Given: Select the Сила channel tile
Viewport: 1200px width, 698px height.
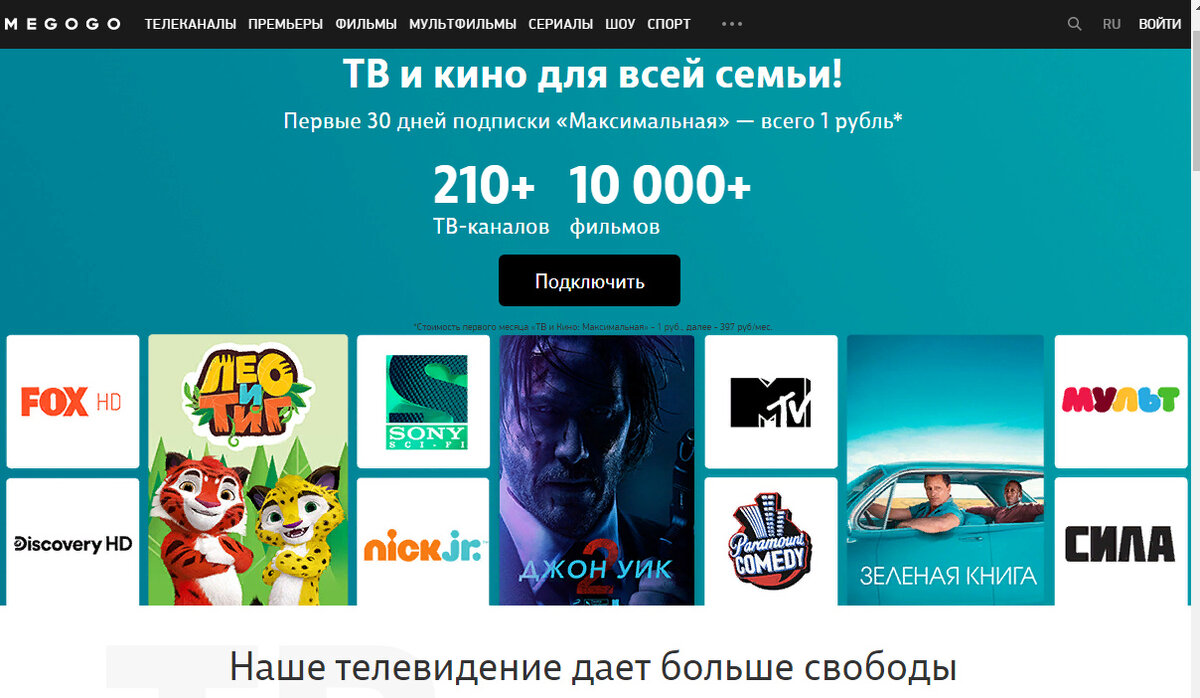Looking at the screenshot, I should (x=1121, y=542).
